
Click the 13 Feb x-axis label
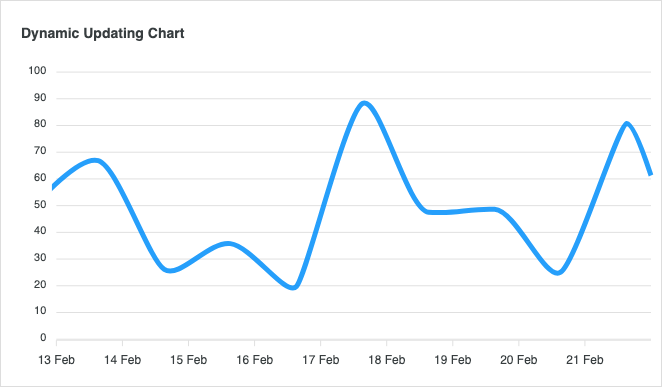(56, 360)
